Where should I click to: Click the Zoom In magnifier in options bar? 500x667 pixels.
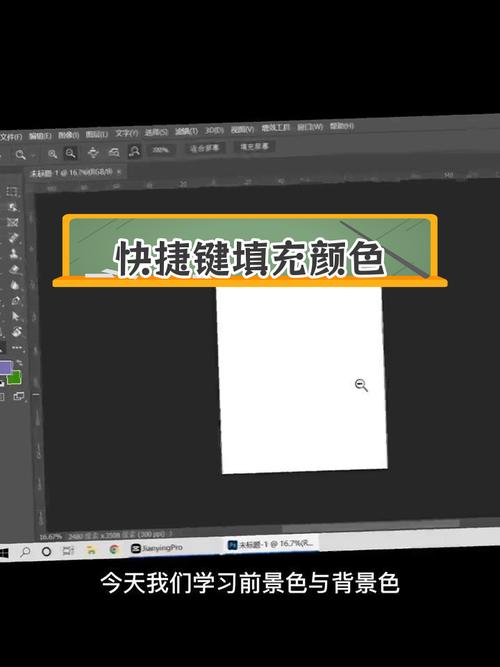tap(52, 154)
